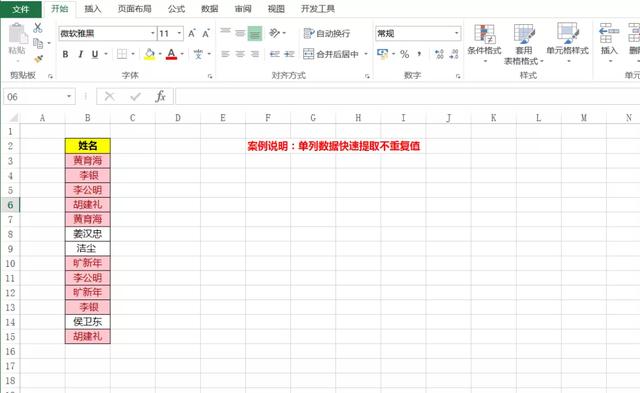The height and width of the screenshot is (393, 640).
Task: Expand the Font Color dropdown arrow
Action: pyautogui.click(x=182, y=54)
